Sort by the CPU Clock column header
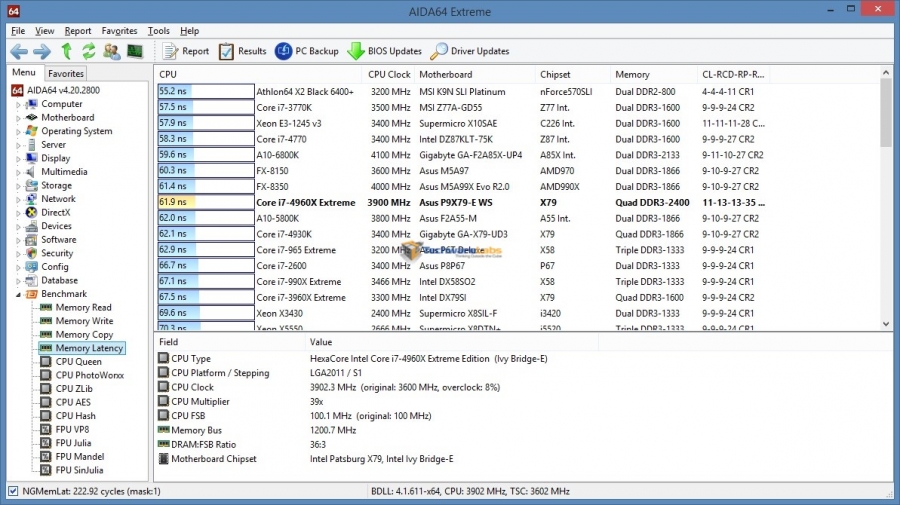The image size is (900, 505). 389,75
